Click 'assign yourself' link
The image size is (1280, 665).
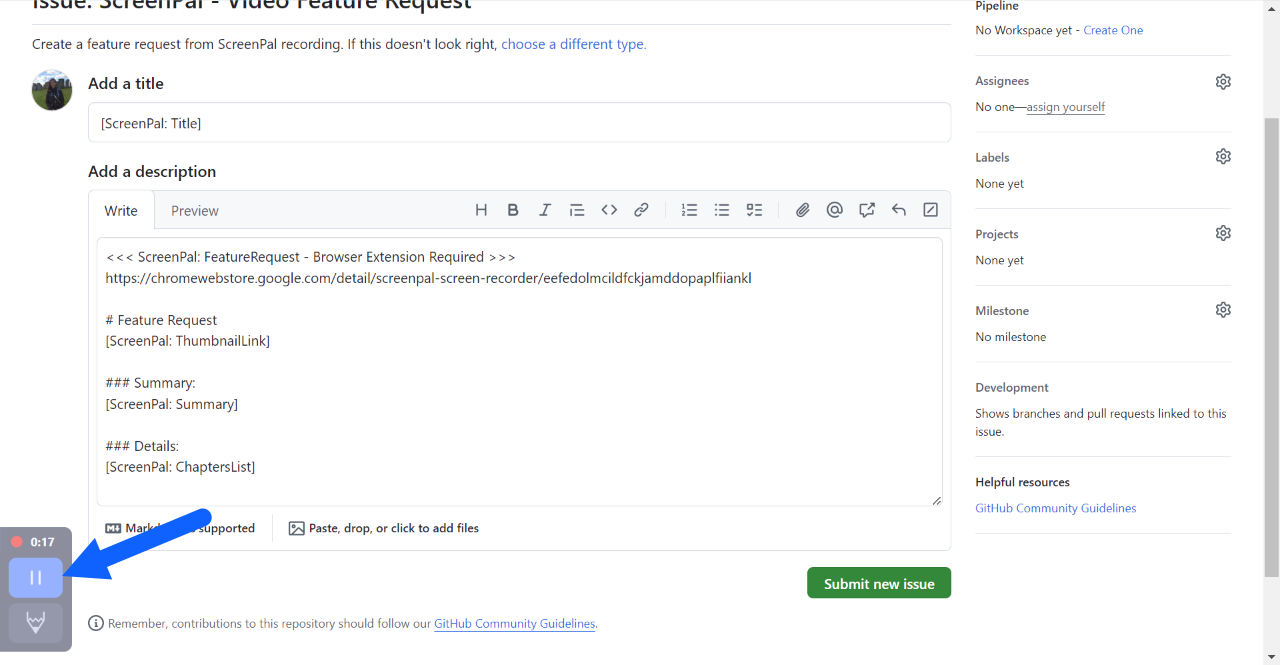[1066, 107]
